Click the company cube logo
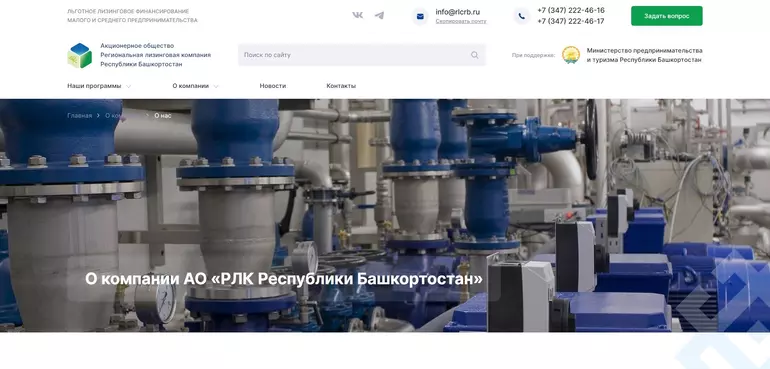Viewport: 770px width, 369px height. click(x=80, y=56)
